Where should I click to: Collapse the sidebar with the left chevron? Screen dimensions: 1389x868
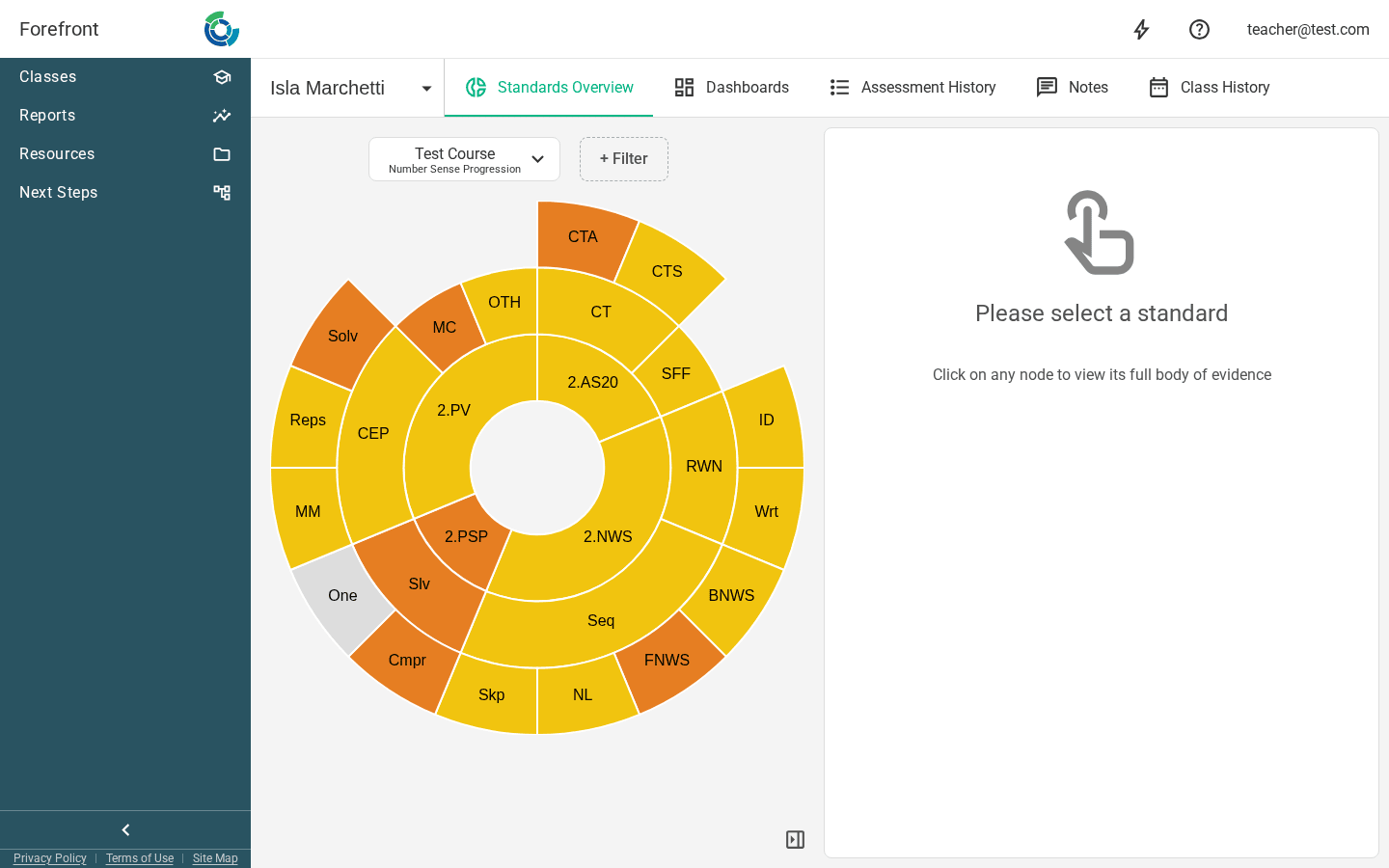pos(125,829)
